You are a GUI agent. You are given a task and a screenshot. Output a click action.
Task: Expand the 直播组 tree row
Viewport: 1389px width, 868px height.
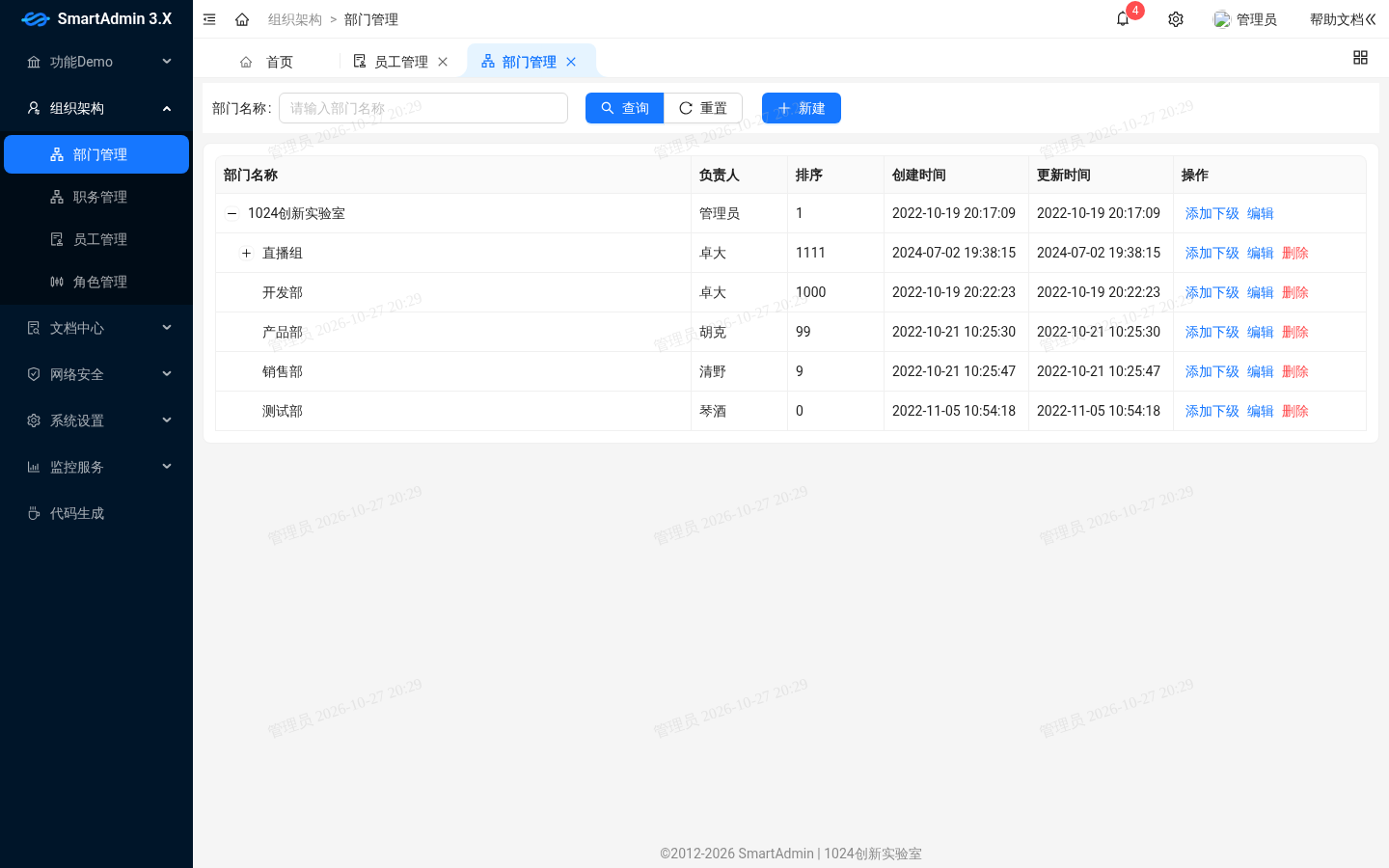tap(246, 253)
